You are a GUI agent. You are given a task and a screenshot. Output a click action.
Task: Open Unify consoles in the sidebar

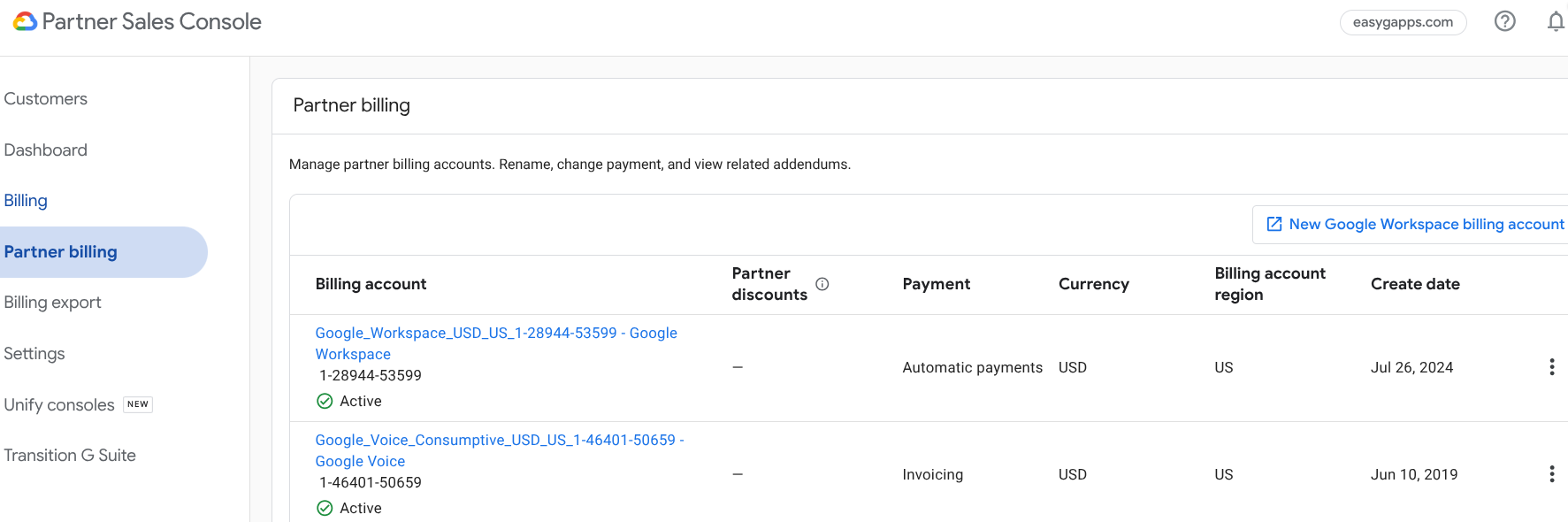click(59, 405)
